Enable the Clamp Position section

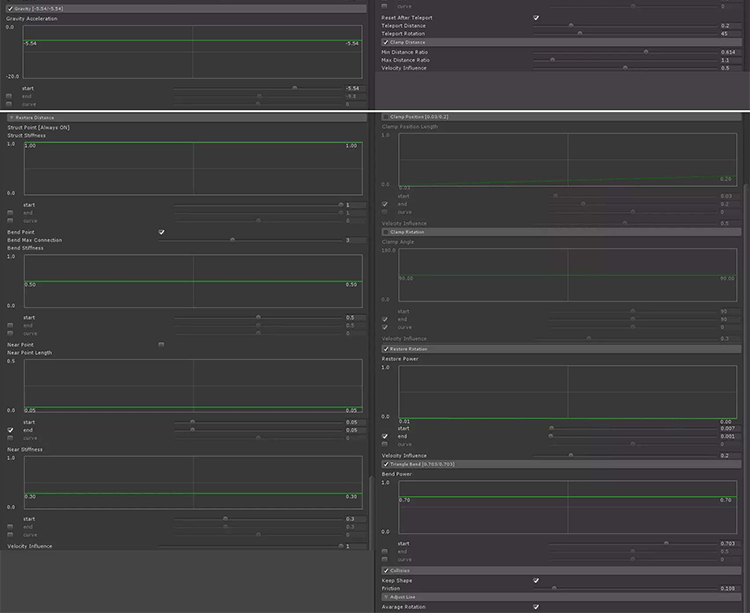(387, 117)
